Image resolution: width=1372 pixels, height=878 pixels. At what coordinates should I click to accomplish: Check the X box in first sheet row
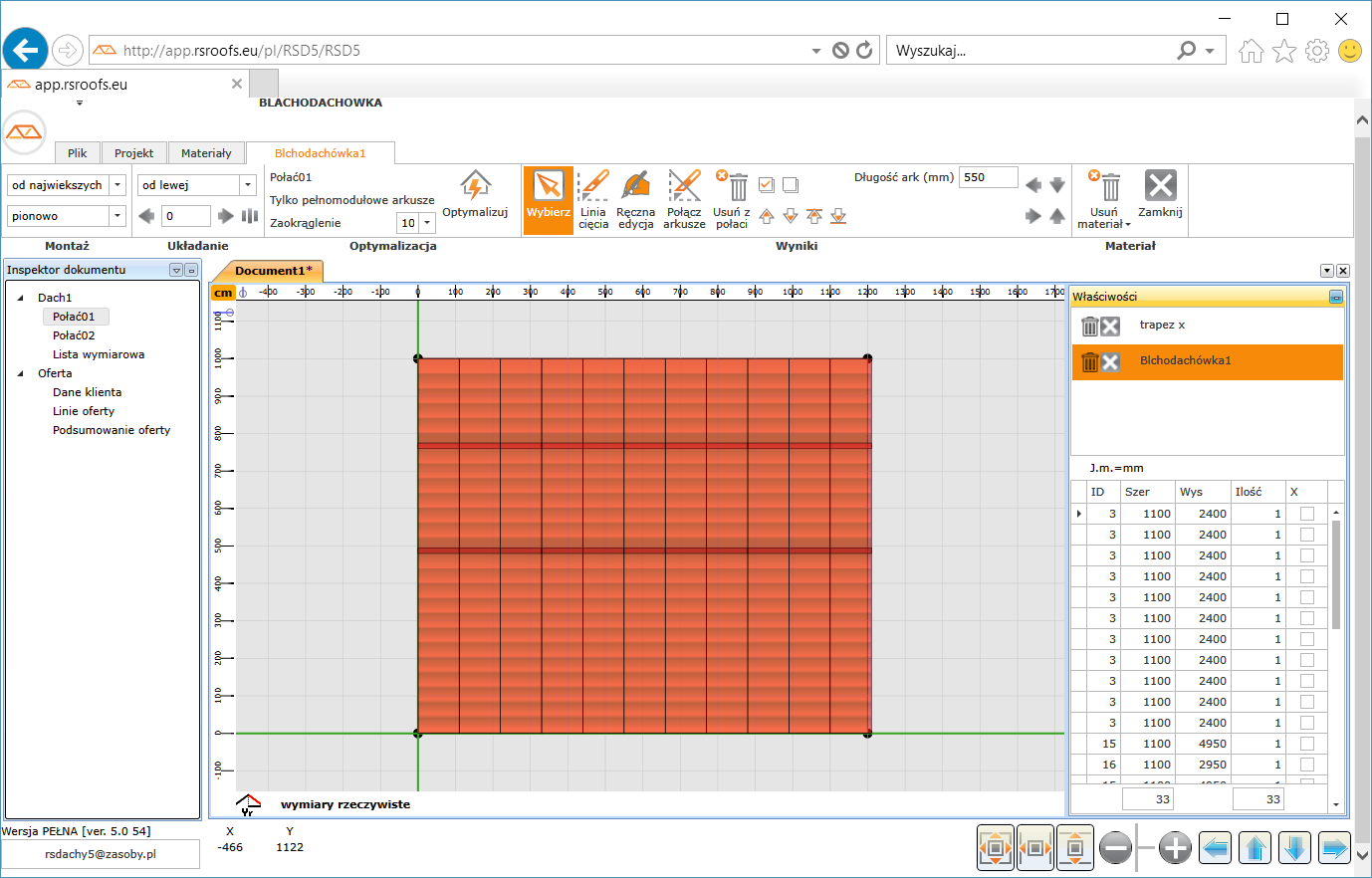pyautogui.click(x=1307, y=514)
